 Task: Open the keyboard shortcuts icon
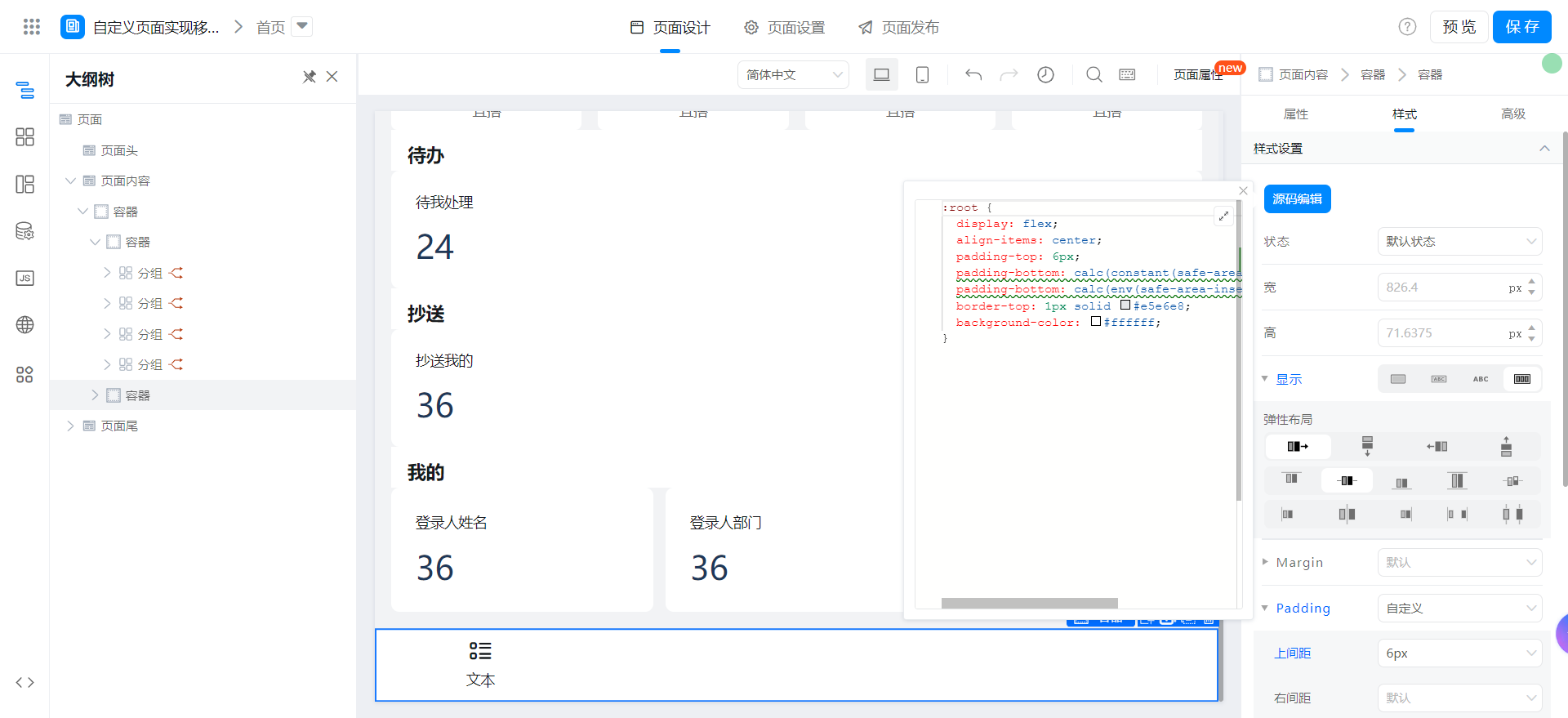pos(1127,74)
